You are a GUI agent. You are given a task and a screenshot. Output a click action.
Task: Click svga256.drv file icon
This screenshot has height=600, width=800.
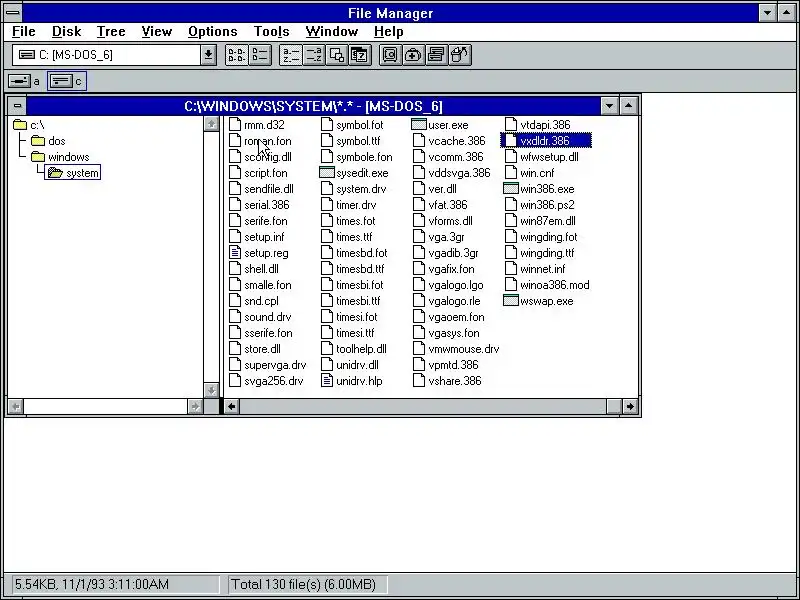tap(235, 381)
